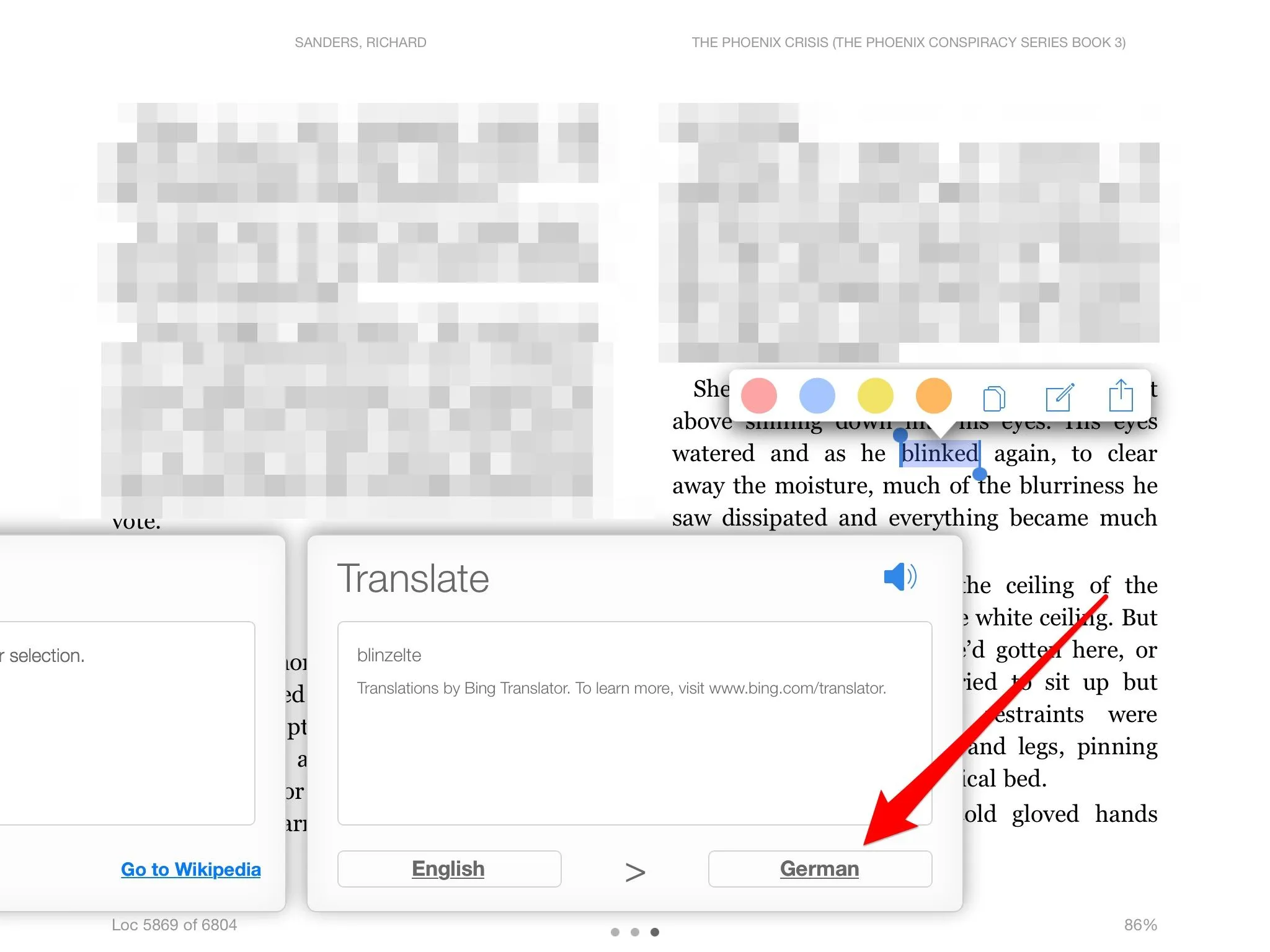Select the middle card indicator dot
Image resolution: width=1270 pixels, height=952 pixels.
(635, 932)
